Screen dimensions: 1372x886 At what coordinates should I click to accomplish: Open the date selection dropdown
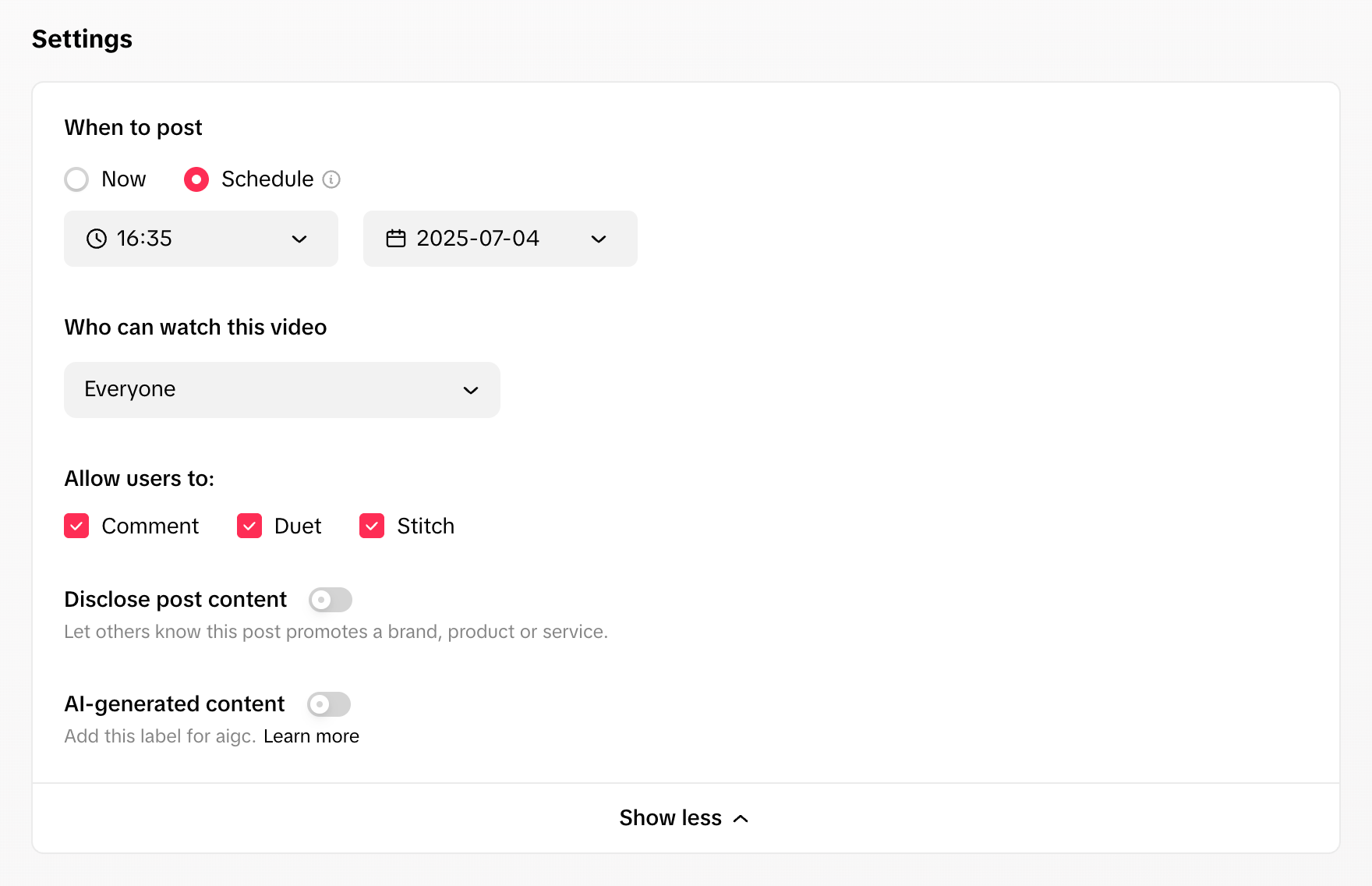pyautogui.click(x=500, y=239)
